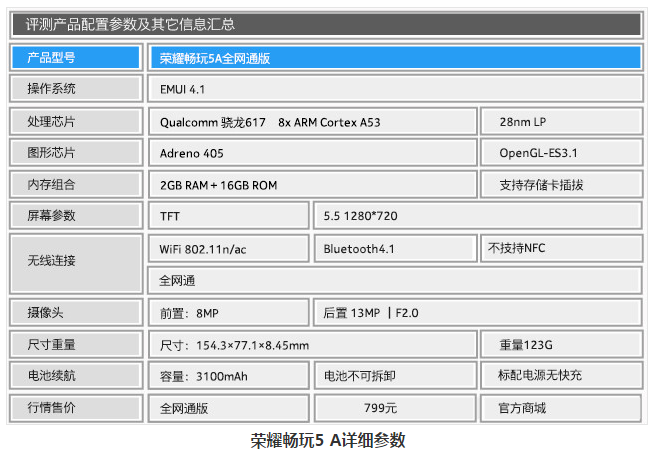Select the '操作系统' label cell
657x452 pixels.
(x=76, y=88)
